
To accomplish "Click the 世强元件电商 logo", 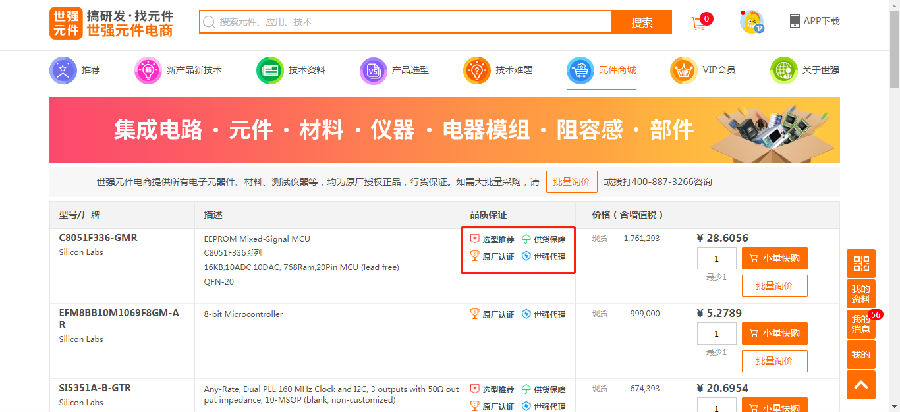I will point(110,23).
